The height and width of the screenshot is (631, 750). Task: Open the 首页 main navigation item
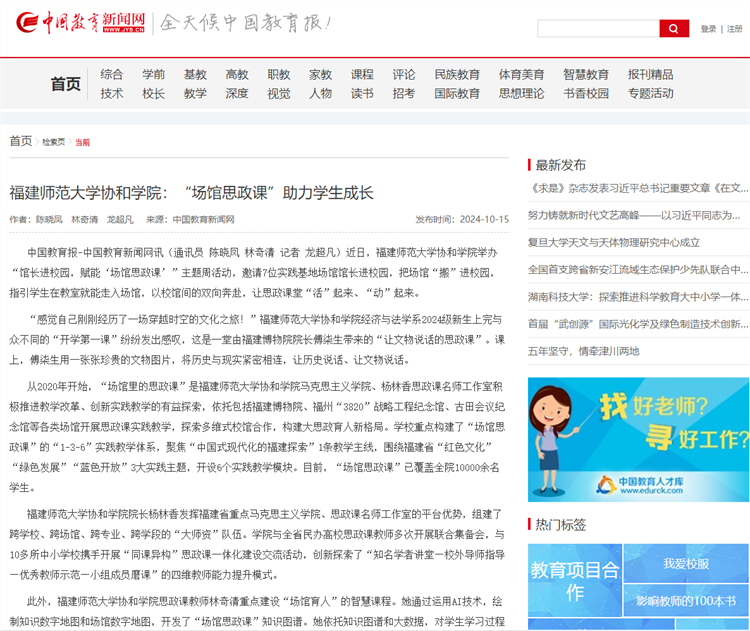[66, 84]
